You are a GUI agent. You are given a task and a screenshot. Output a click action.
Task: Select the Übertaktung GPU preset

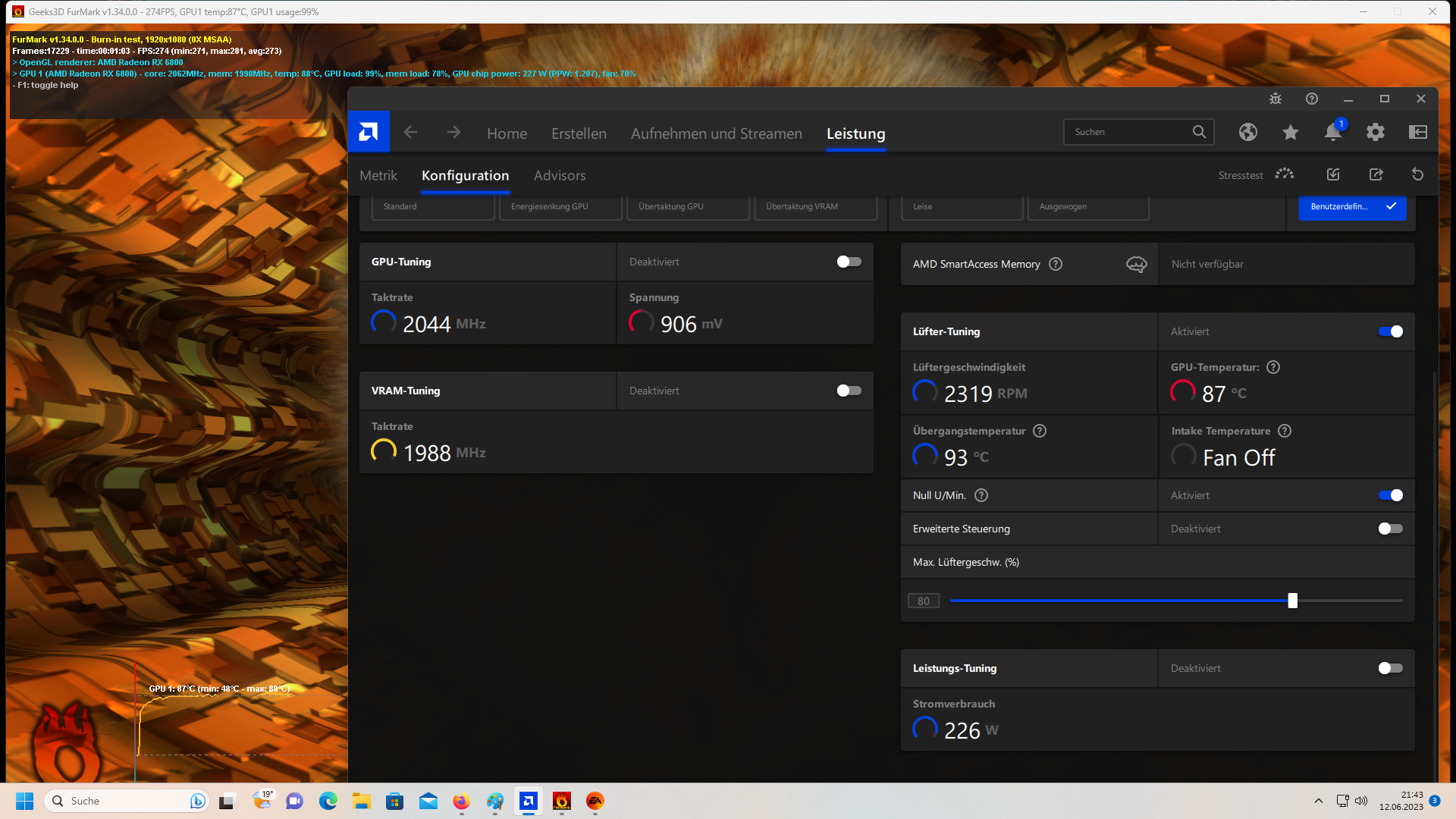(687, 206)
